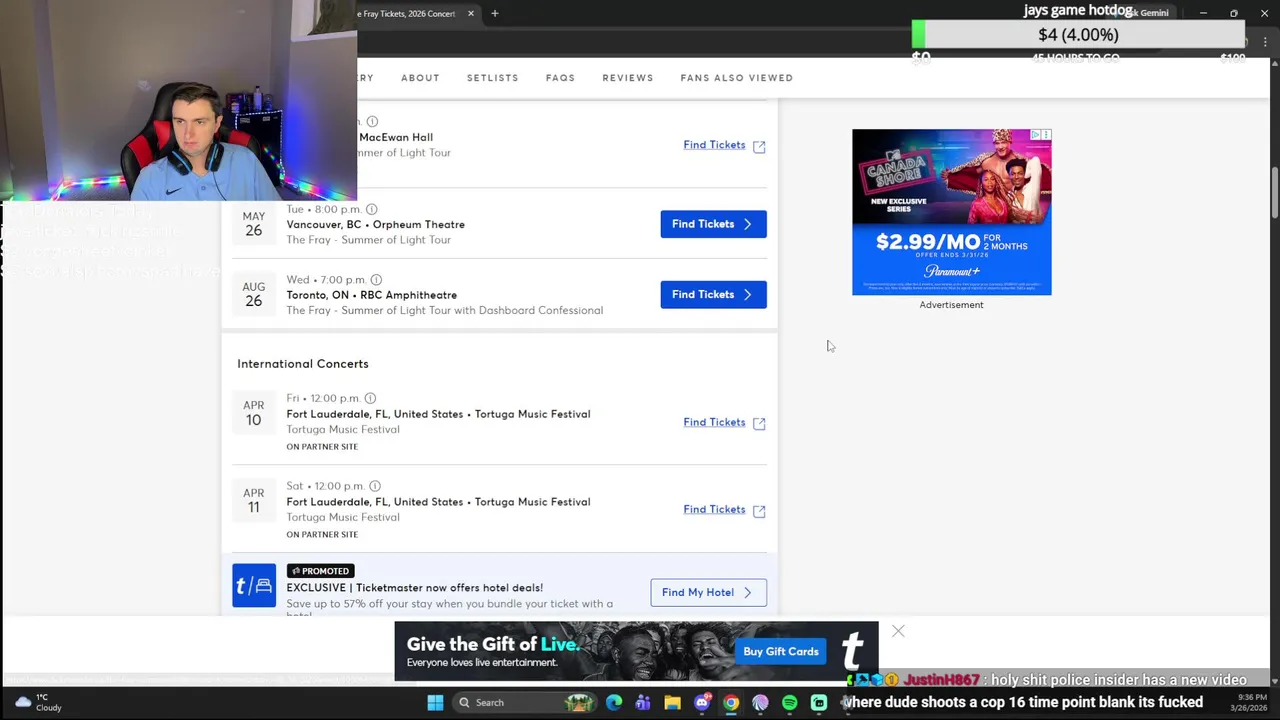This screenshot has height=720, width=1280.
Task: Go to the Reviews section
Action: (628, 78)
